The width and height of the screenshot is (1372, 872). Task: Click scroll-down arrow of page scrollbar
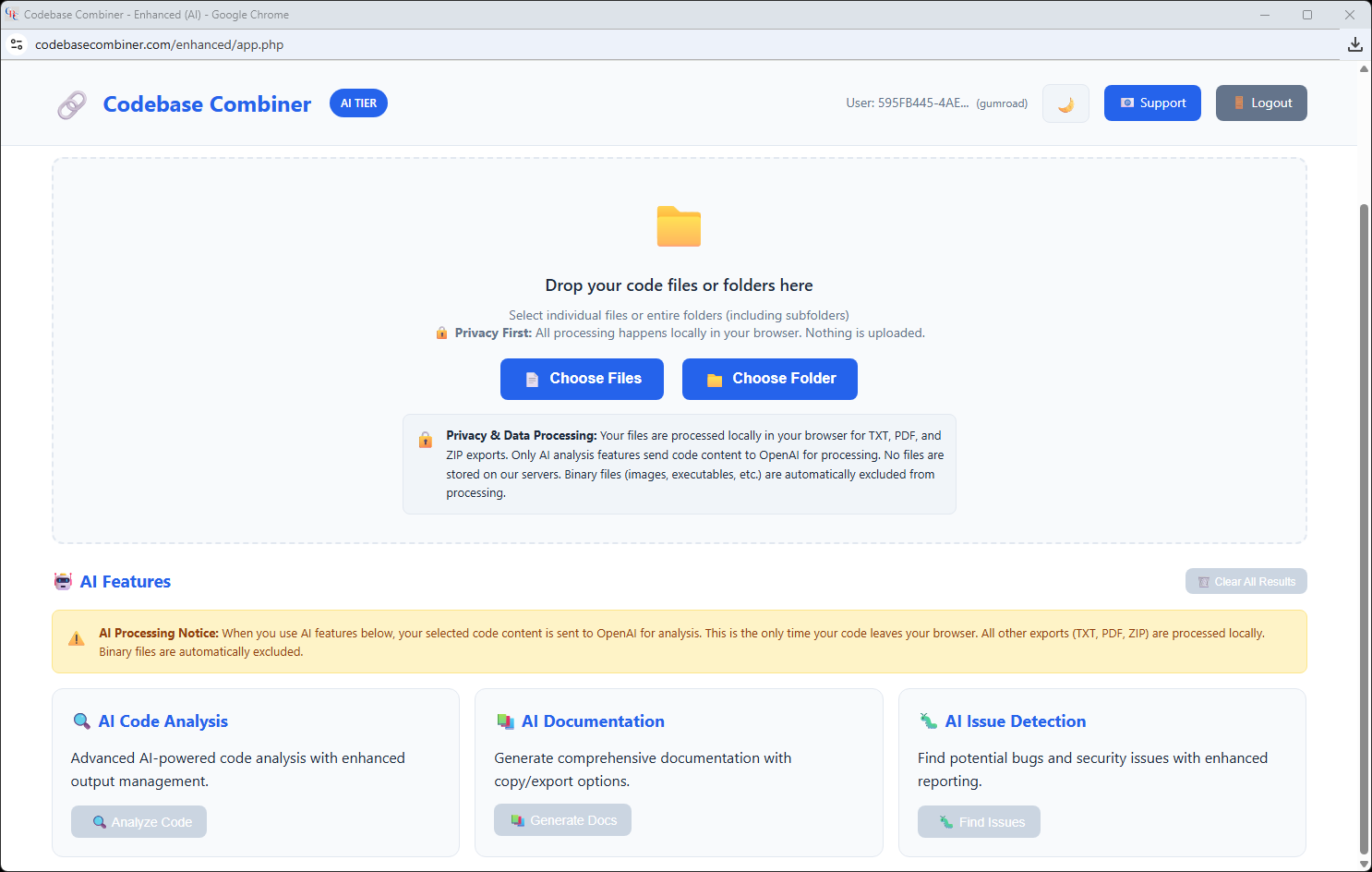(x=1364, y=865)
